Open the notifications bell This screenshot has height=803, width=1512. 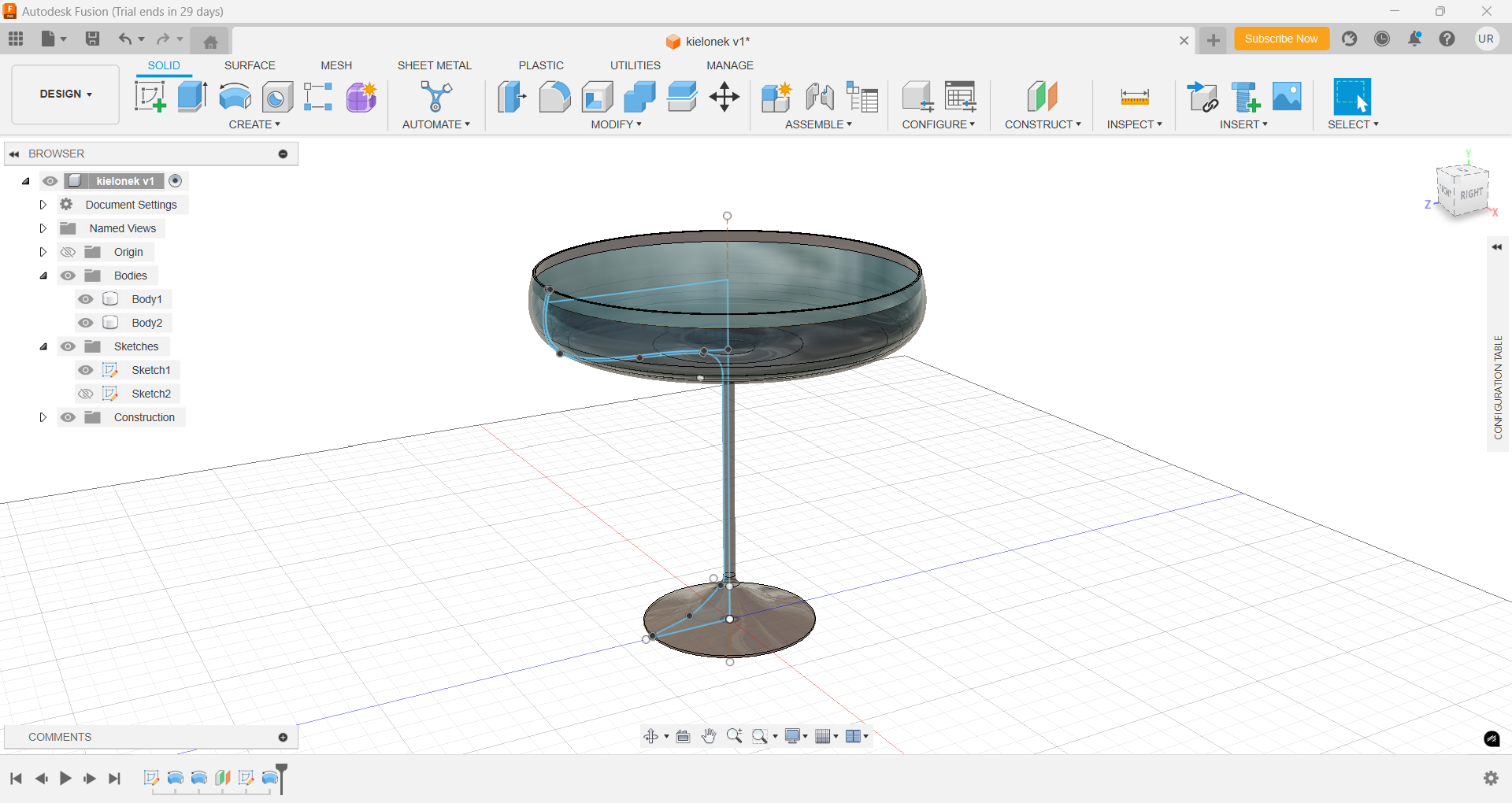pyautogui.click(x=1414, y=39)
